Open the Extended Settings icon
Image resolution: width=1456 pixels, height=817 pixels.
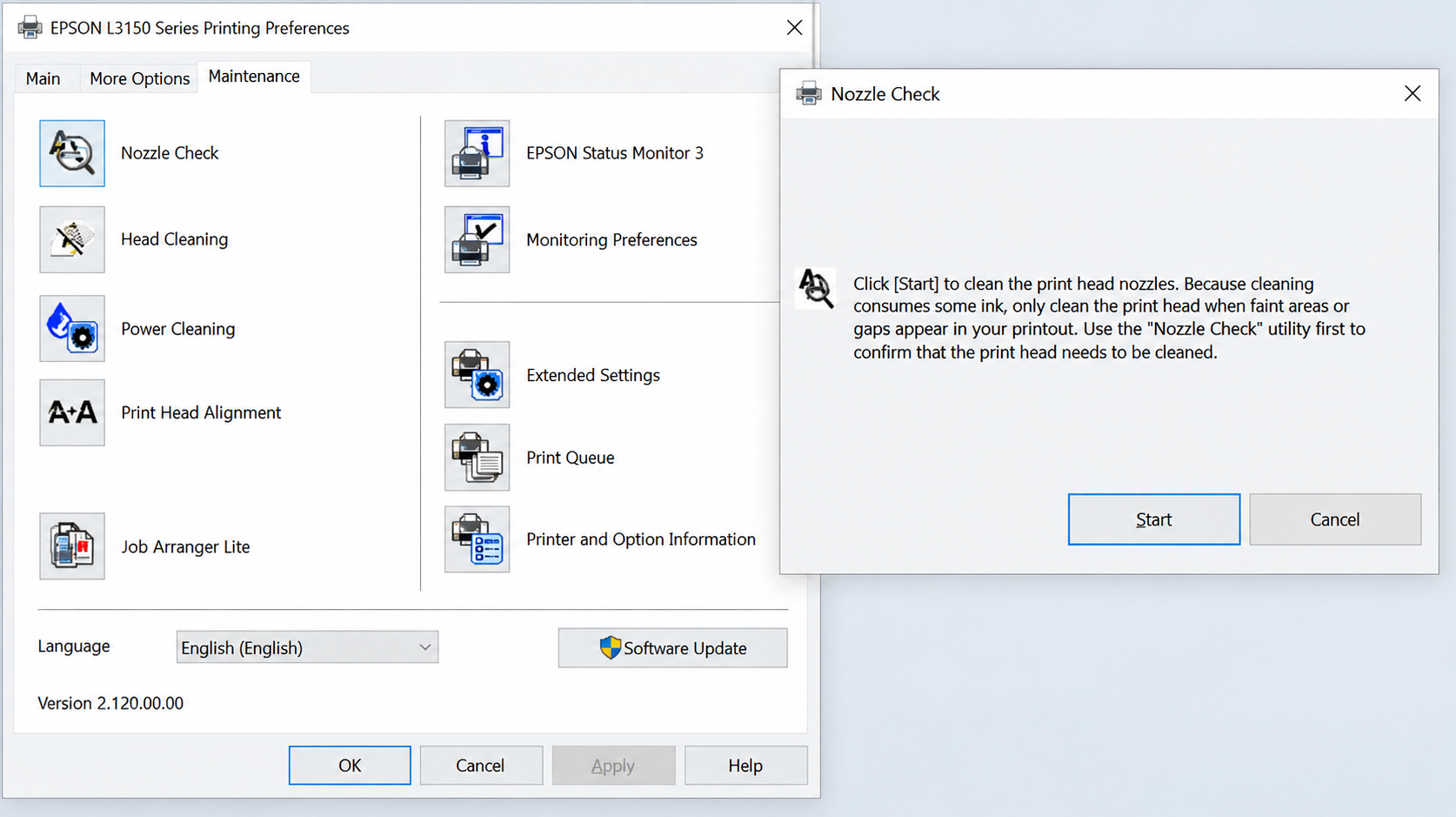coord(477,375)
